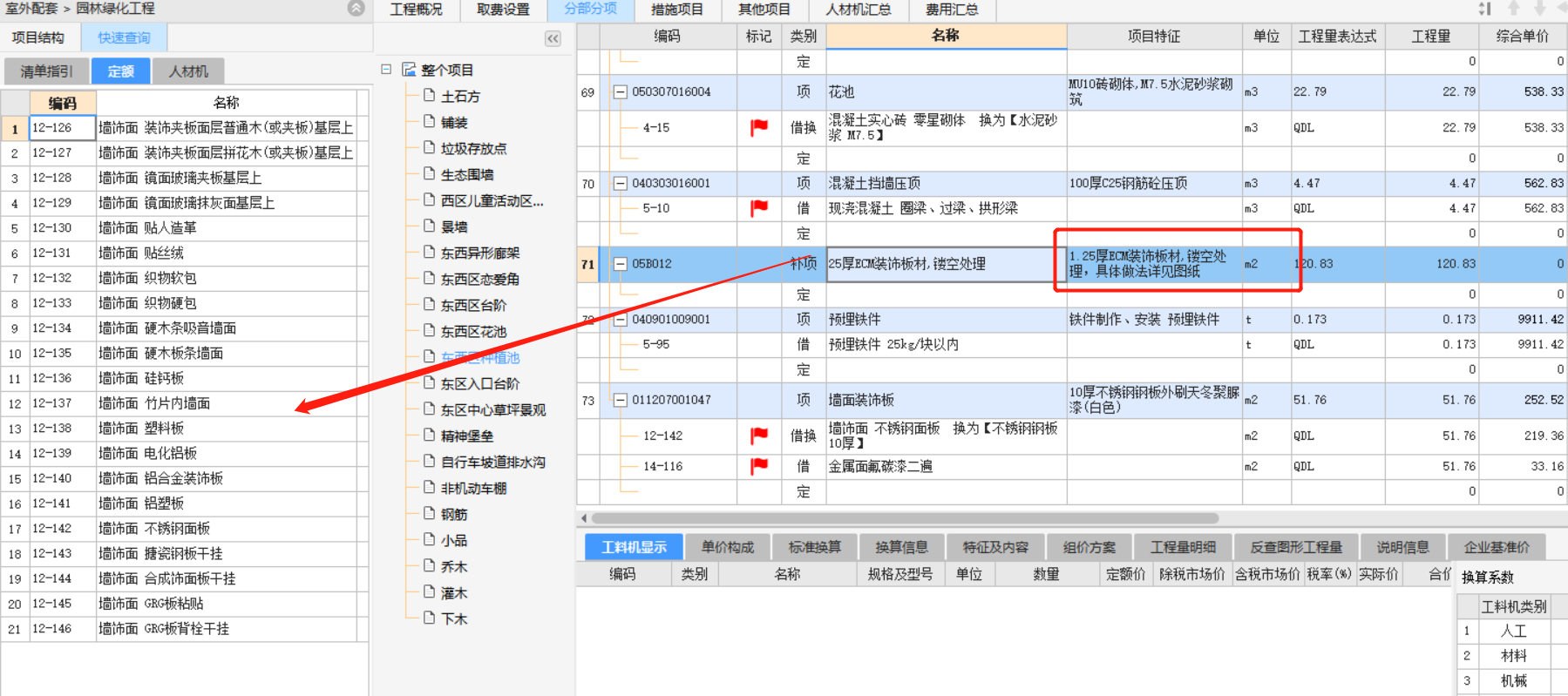Switch to 措施项目 tab
The width and height of the screenshot is (1568, 696).
pyautogui.click(x=677, y=10)
